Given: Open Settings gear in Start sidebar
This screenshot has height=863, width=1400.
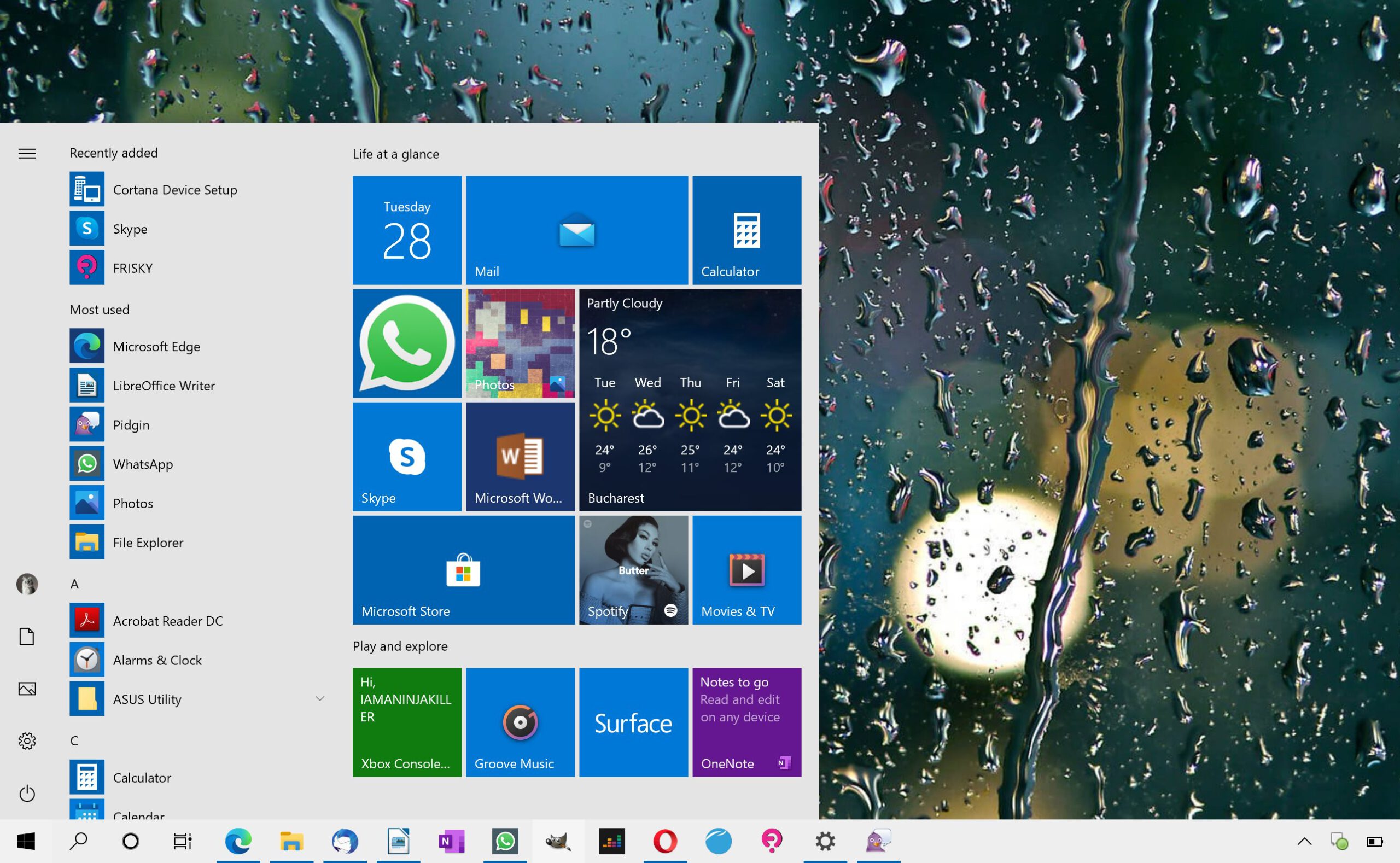Looking at the screenshot, I should (x=27, y=741).
